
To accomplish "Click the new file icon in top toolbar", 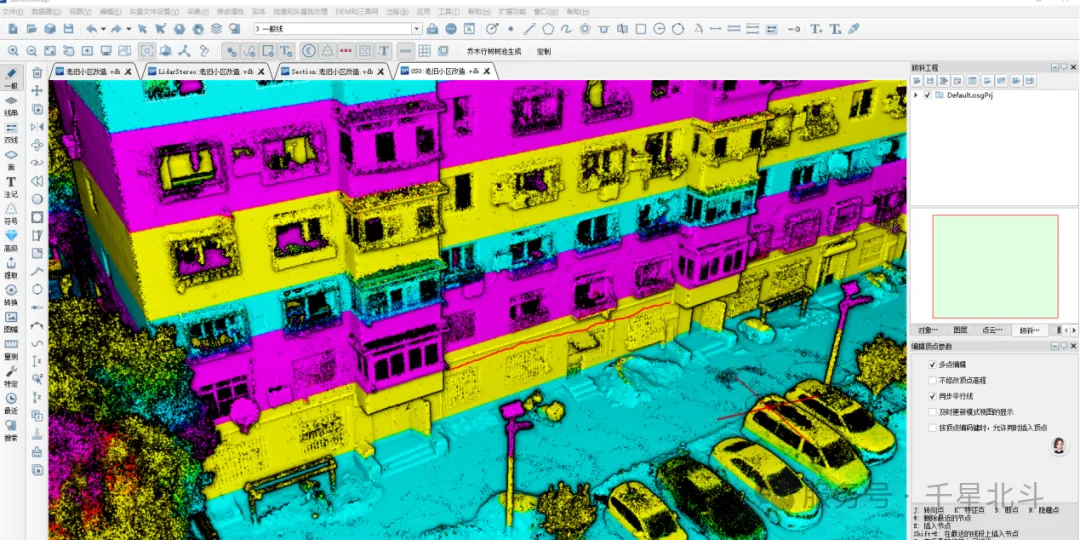I will click(x=13, y=29).
